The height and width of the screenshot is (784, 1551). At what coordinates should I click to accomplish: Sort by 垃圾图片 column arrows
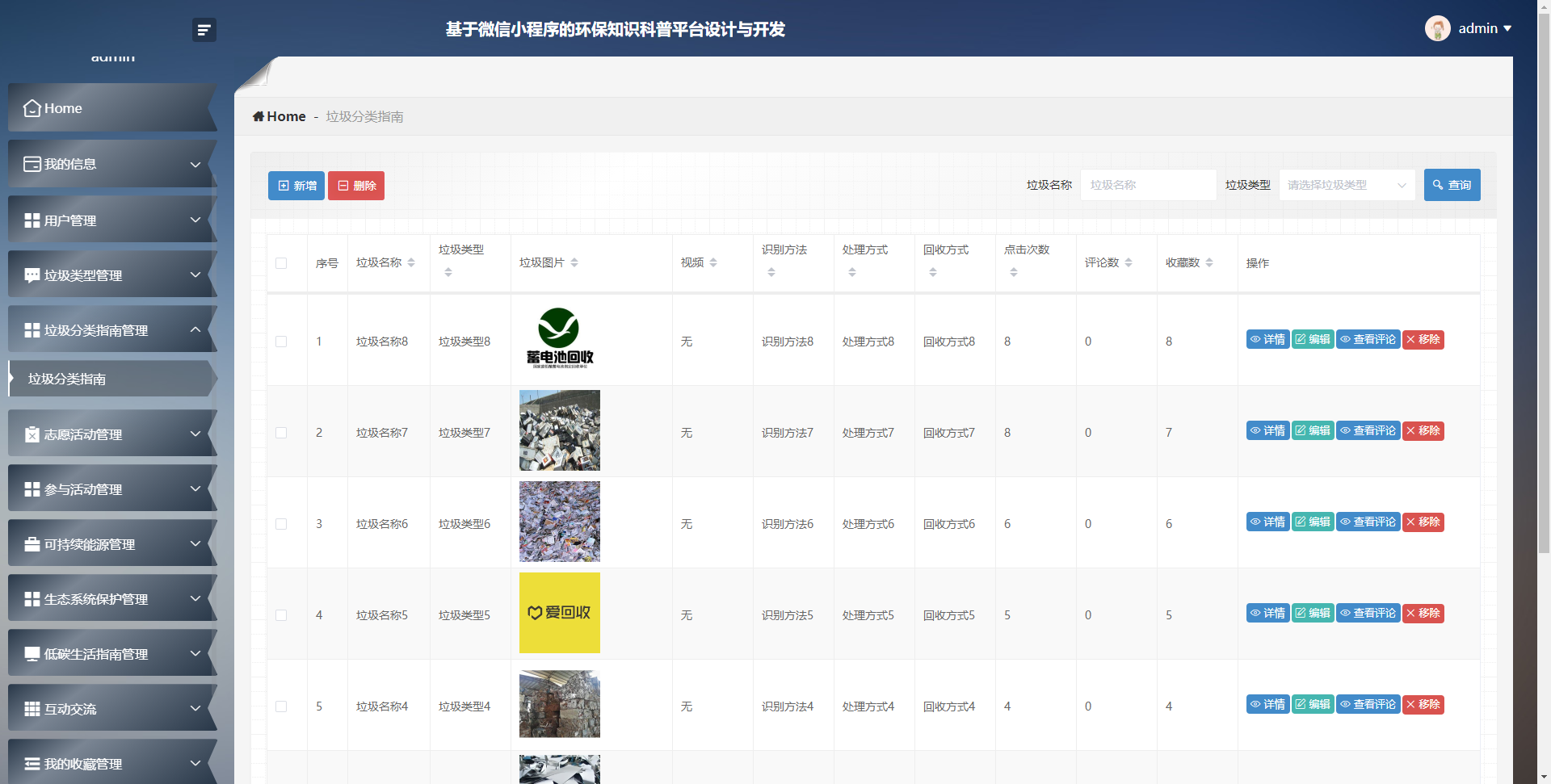tap(574, 262)
